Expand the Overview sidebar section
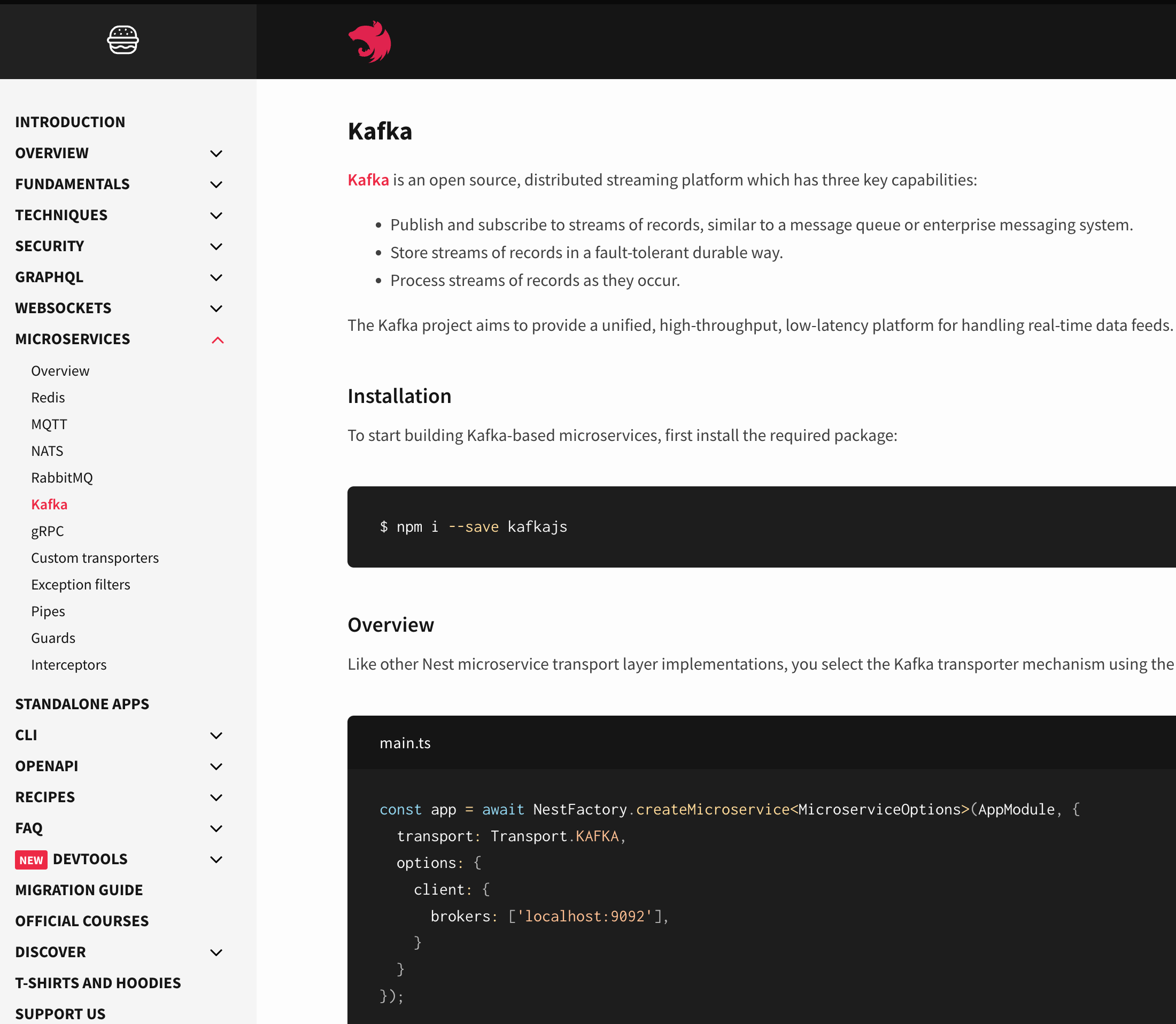Image resolution: width=1176 pixels, height=1024 pixels. [x=216, y=154]
